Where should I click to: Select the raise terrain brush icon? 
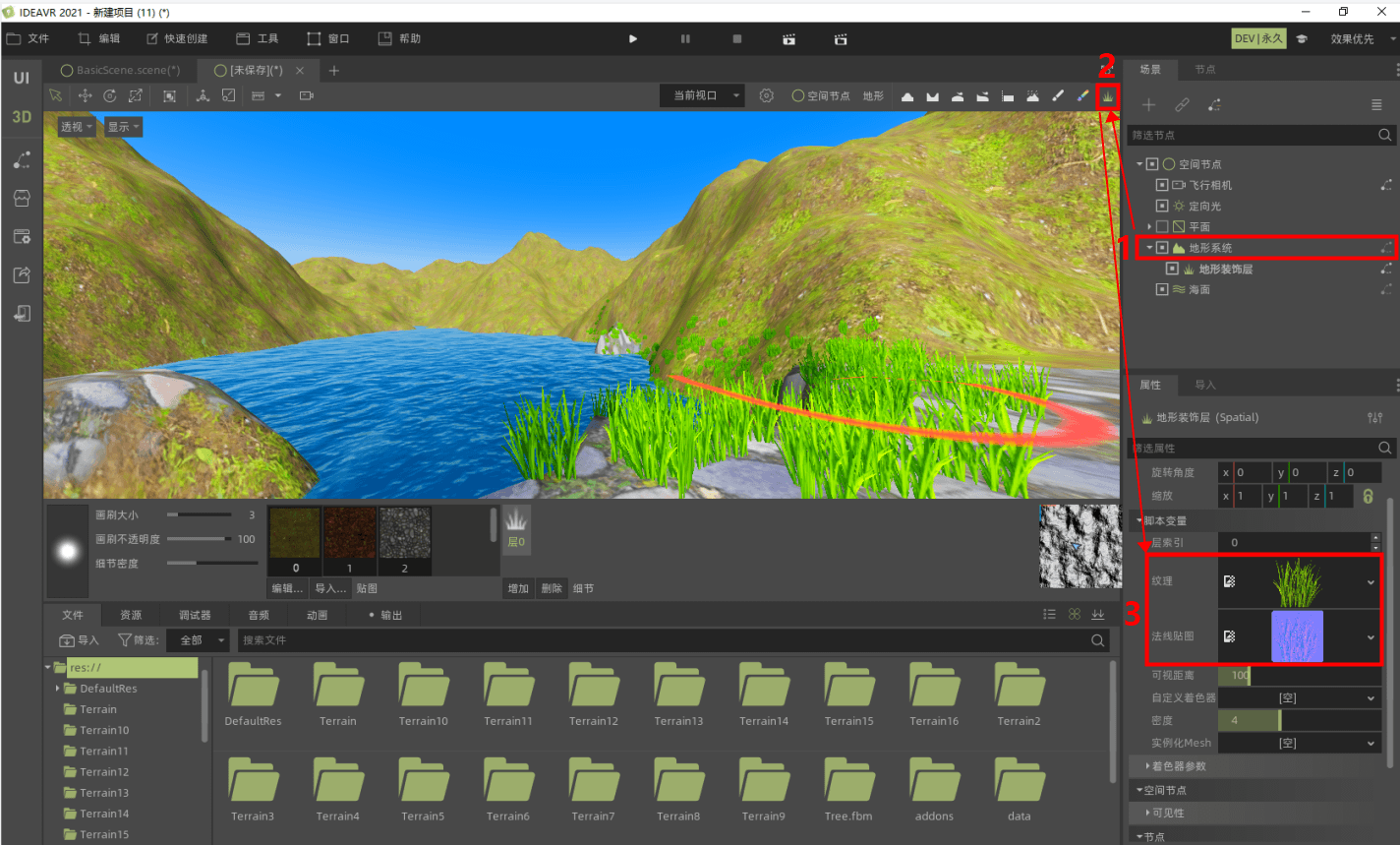point(907,96)
